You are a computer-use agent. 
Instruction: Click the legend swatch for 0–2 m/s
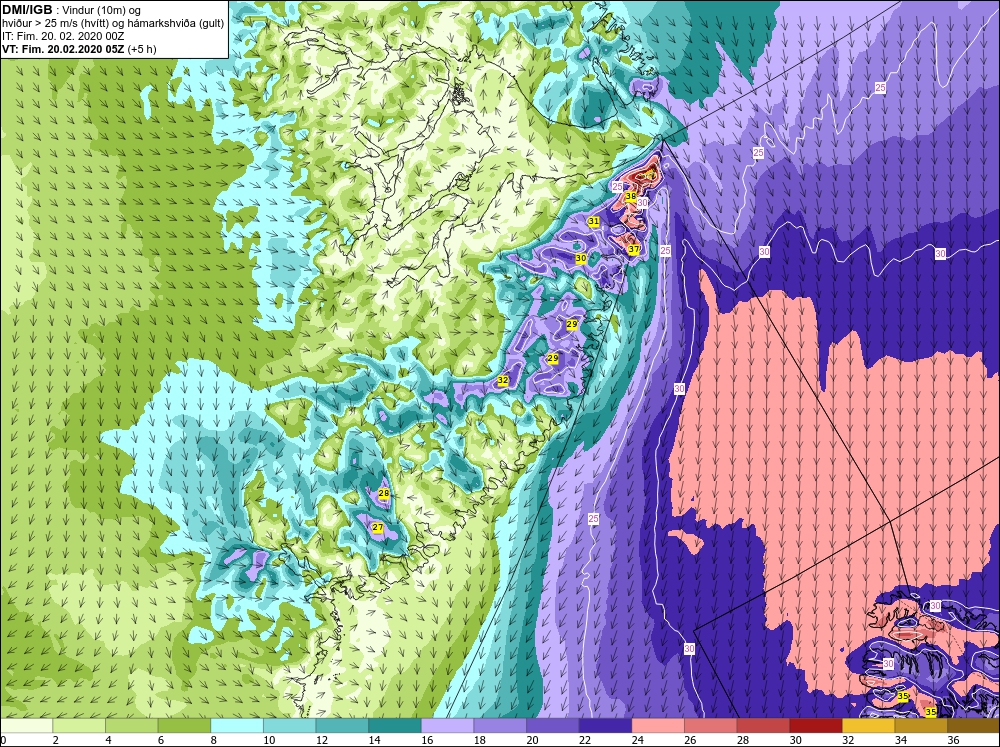click(26, 725)
